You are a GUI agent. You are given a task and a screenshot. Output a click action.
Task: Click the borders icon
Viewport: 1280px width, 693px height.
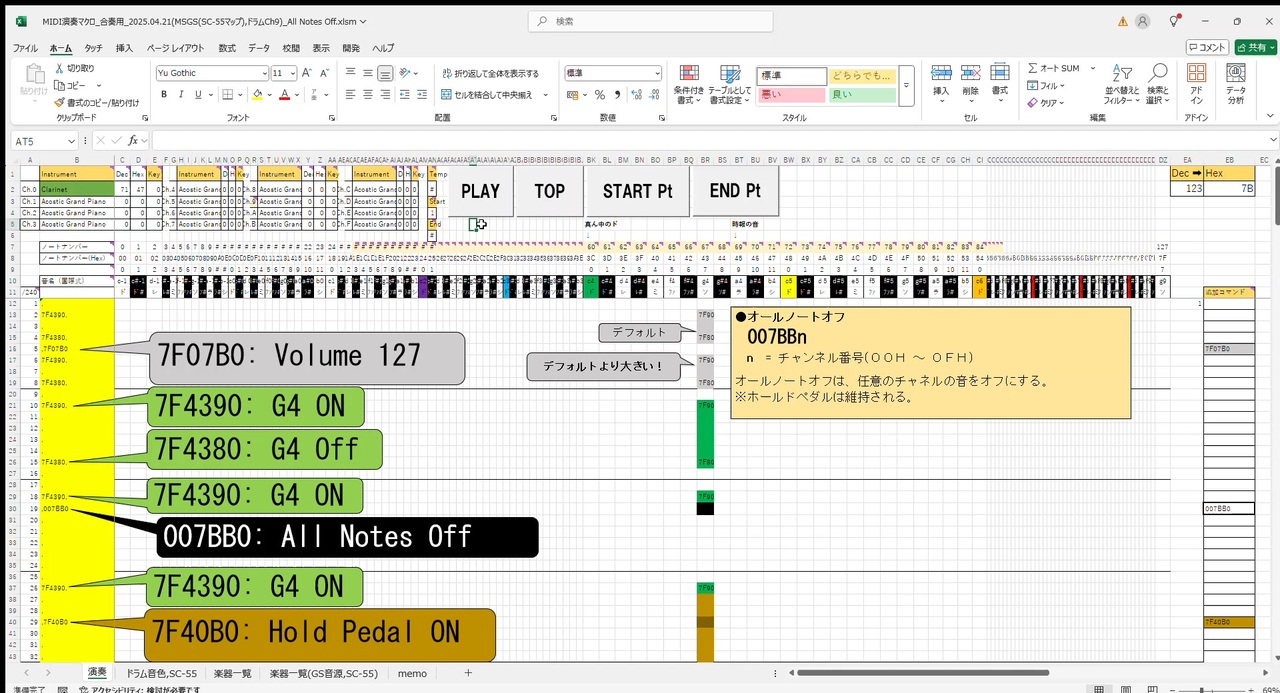point(226,95)
